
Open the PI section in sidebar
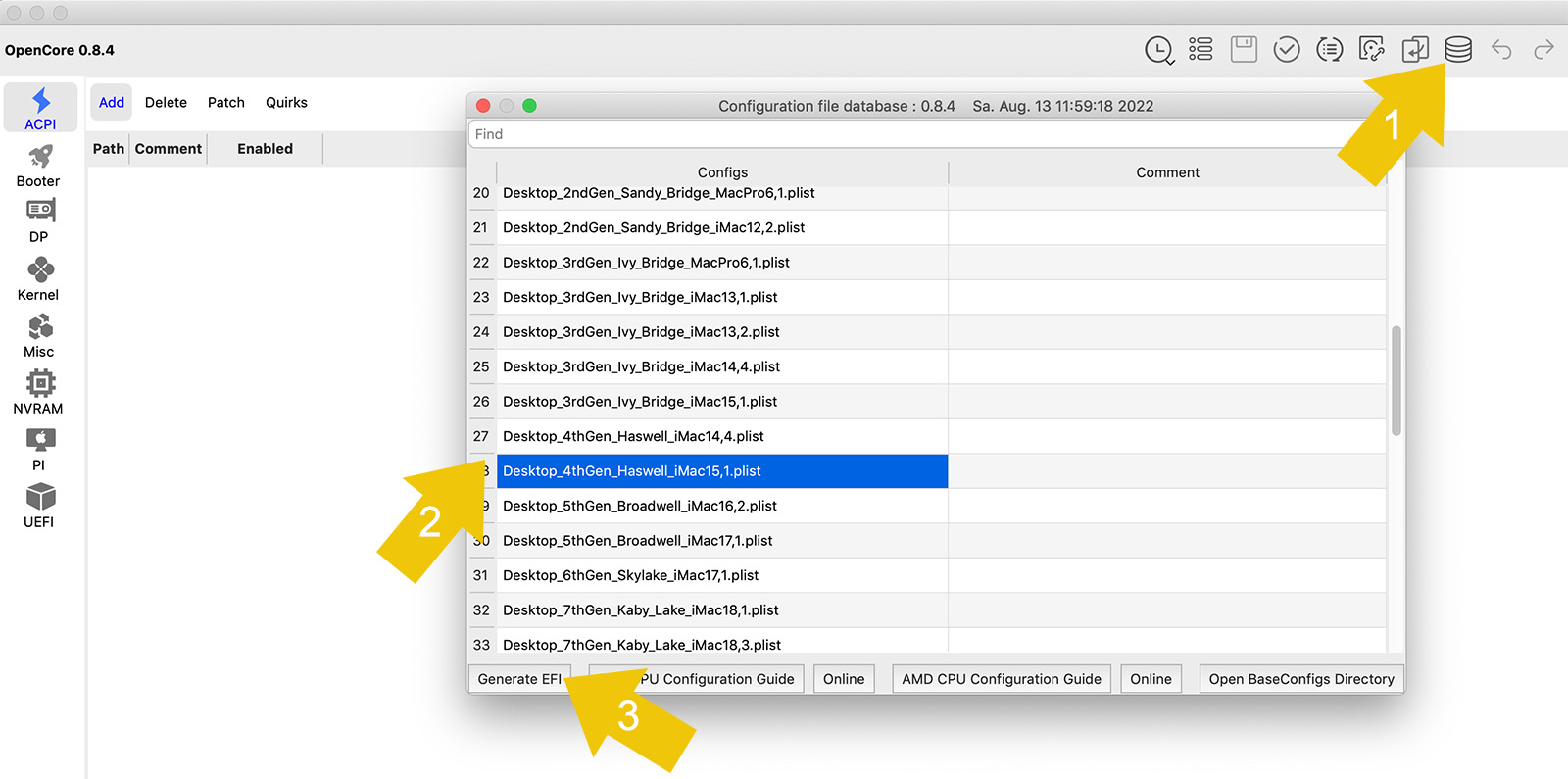pos(39,450)
